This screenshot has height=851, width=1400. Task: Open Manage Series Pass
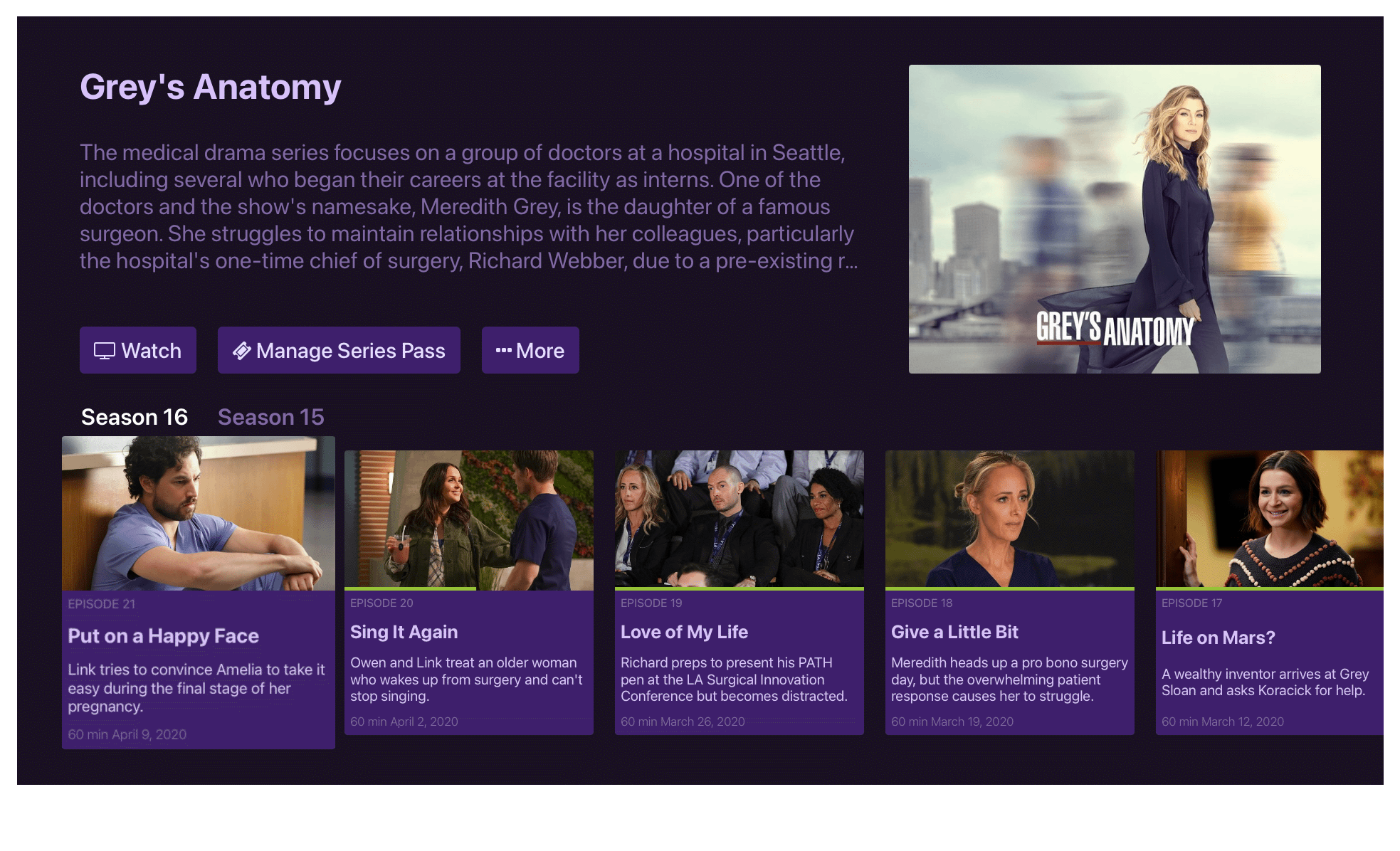point(339,350)
